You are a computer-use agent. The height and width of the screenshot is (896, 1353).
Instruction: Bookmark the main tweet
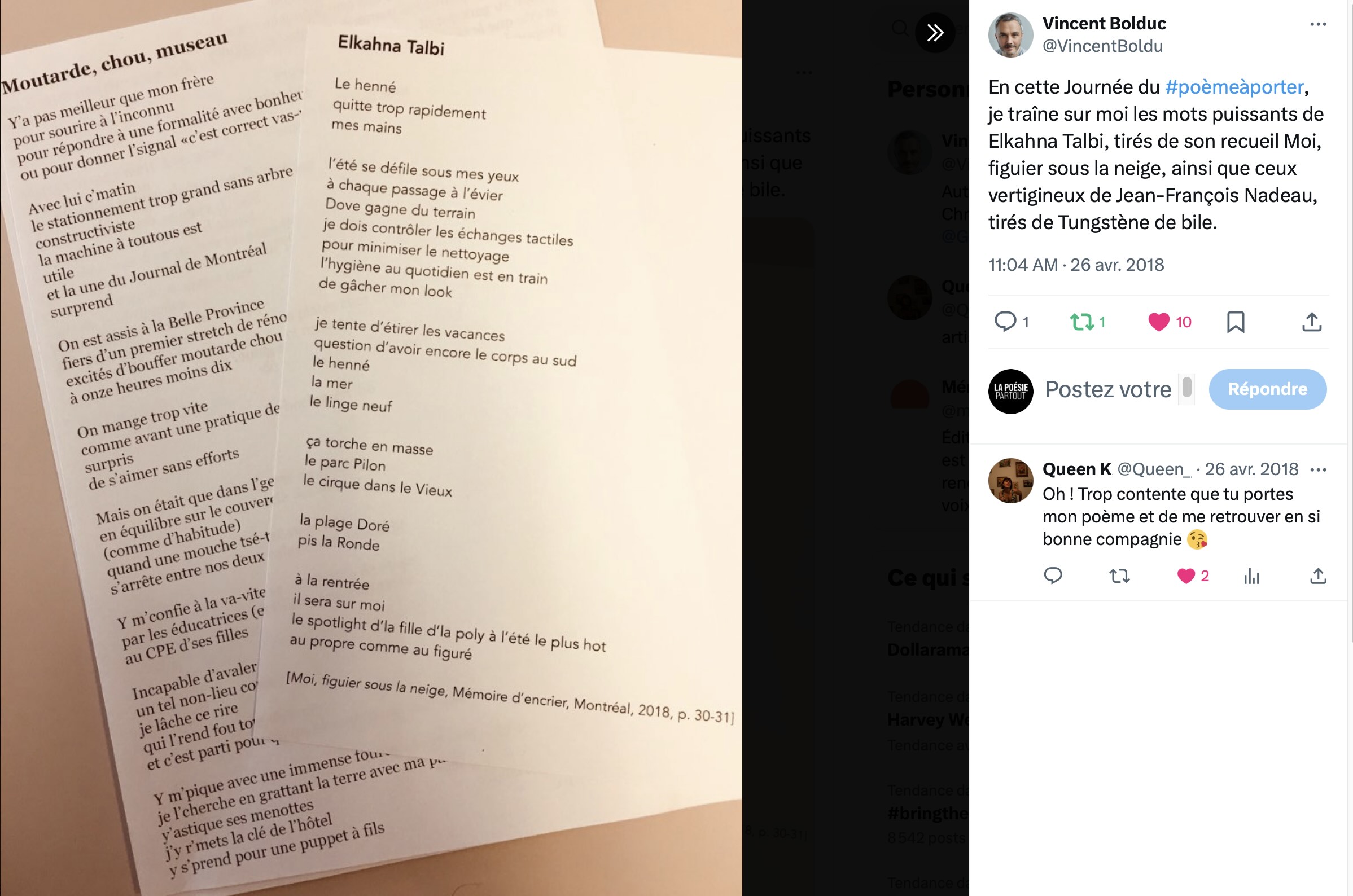[x=1235, y=322]
